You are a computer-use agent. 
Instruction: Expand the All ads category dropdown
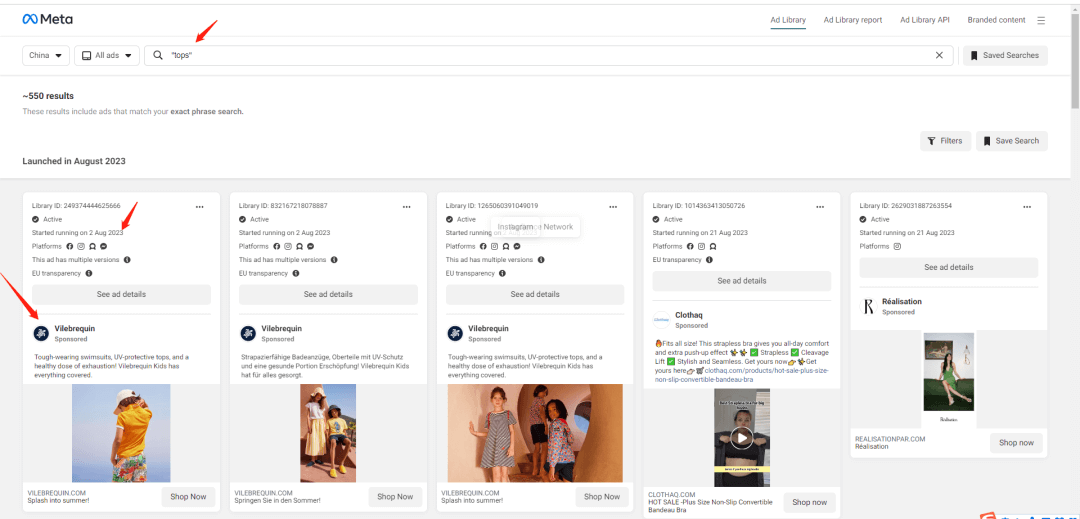[107, 56]
